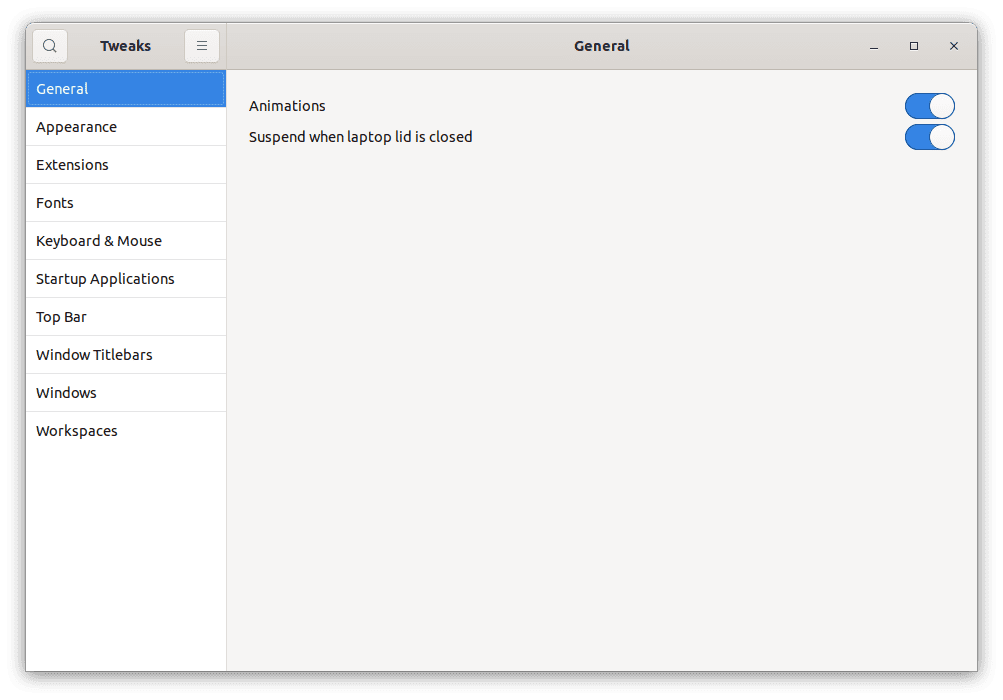Screen dimensions: 1003x700
Task: Click the Suspend when laptop lid label
Action: click(360, 137)
